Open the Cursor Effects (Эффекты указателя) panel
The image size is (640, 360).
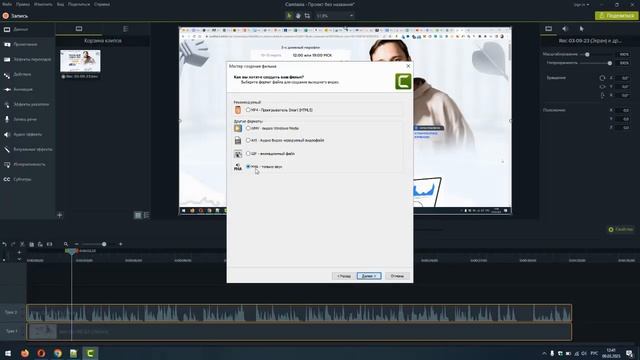26,104
